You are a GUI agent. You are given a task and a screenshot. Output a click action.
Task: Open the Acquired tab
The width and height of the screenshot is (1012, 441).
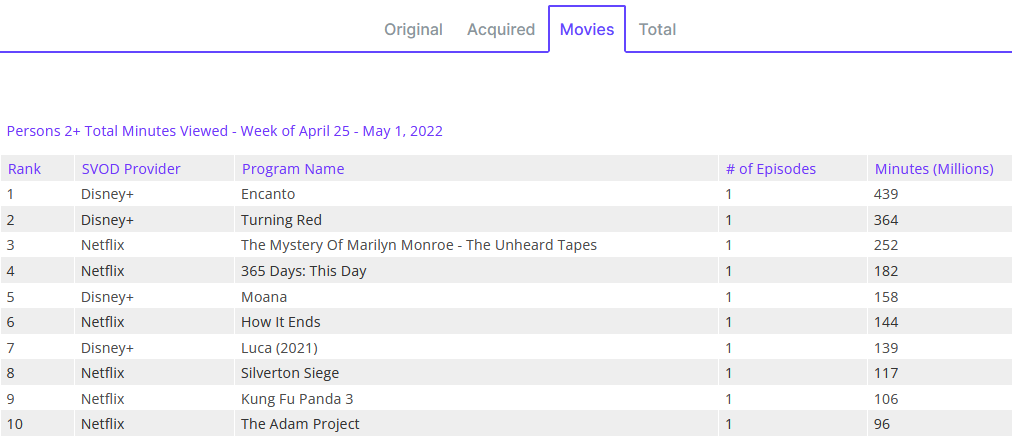click(x=500, y=29)
